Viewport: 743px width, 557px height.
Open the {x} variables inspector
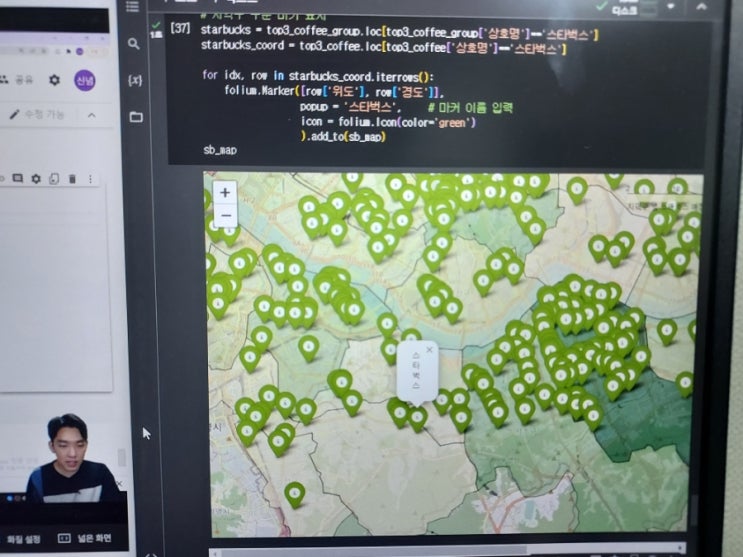click(135, 80)
